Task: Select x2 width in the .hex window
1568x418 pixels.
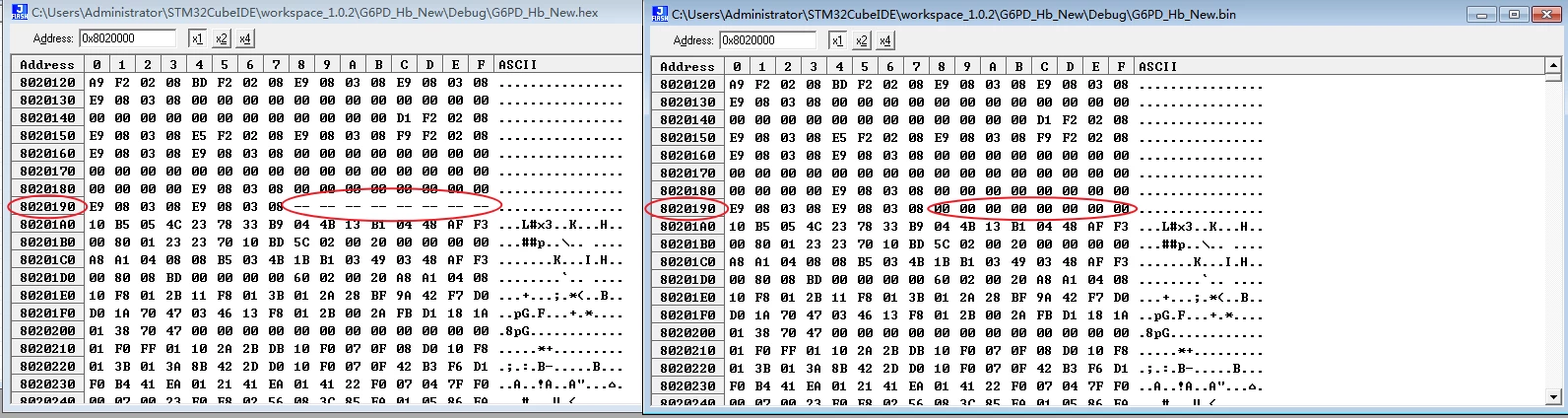Action: 221,38
